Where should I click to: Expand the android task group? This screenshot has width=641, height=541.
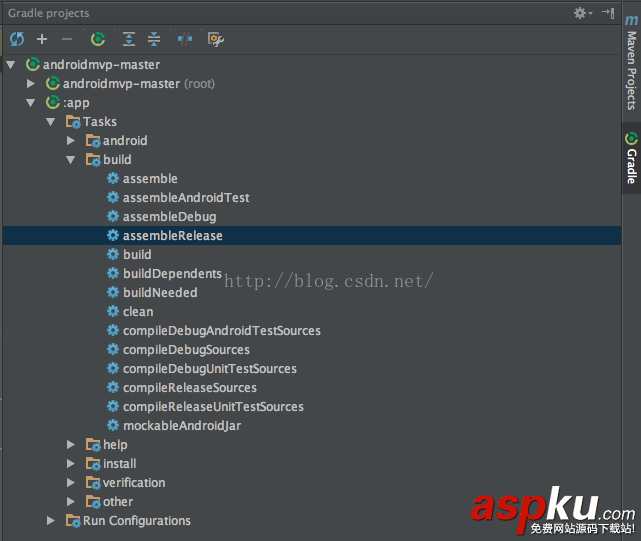click(x=71, y=141)
